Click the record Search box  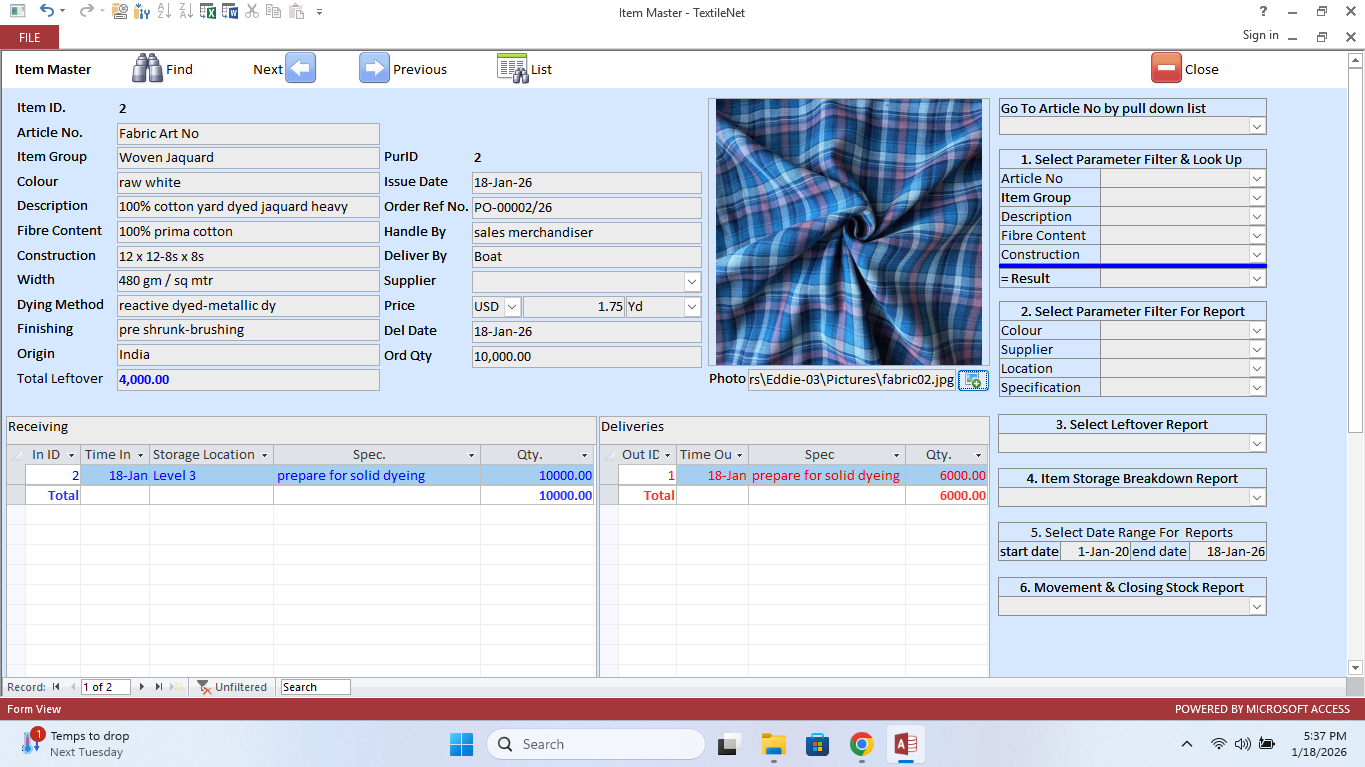click(x=315, y=687)
